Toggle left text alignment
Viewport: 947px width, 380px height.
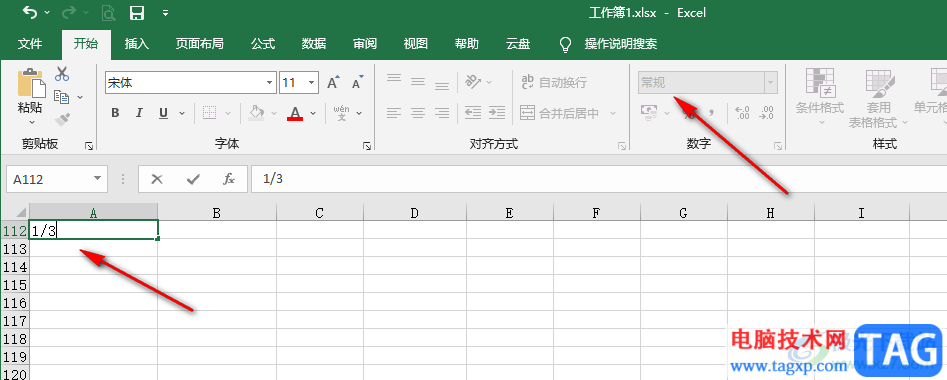point(394,112)
